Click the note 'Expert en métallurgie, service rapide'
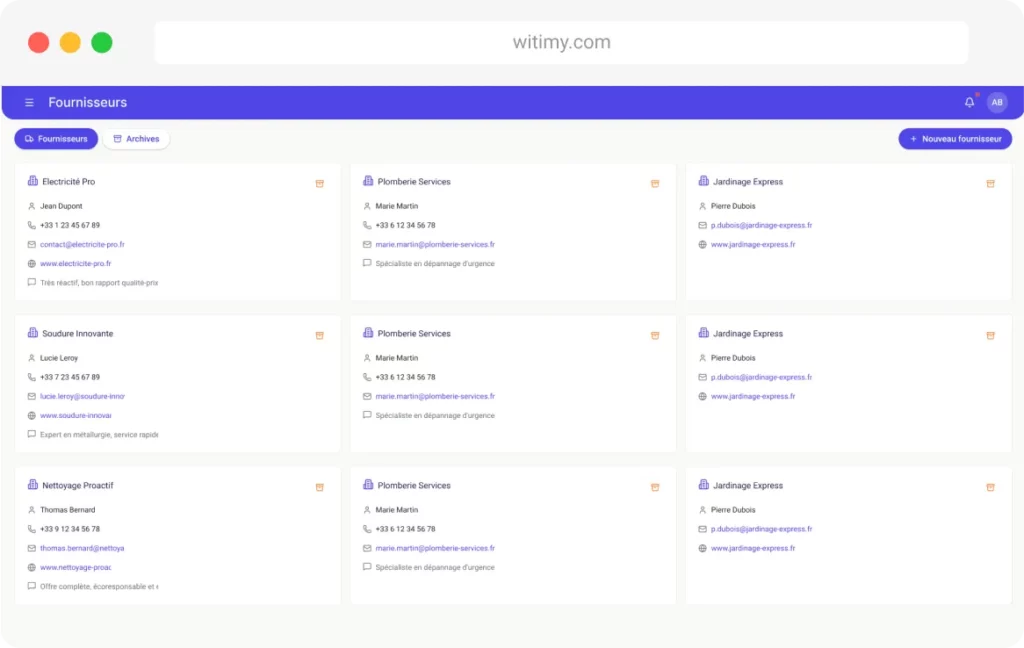Screen dimensions: 1024x648 click(x=99, y=434)
